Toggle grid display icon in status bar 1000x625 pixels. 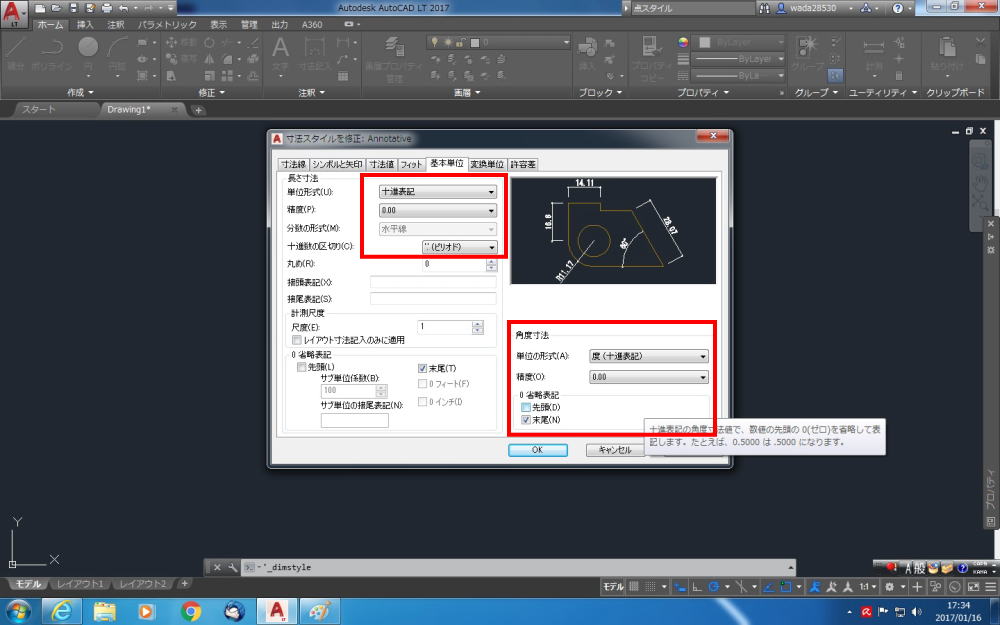(x=634, y=587)
